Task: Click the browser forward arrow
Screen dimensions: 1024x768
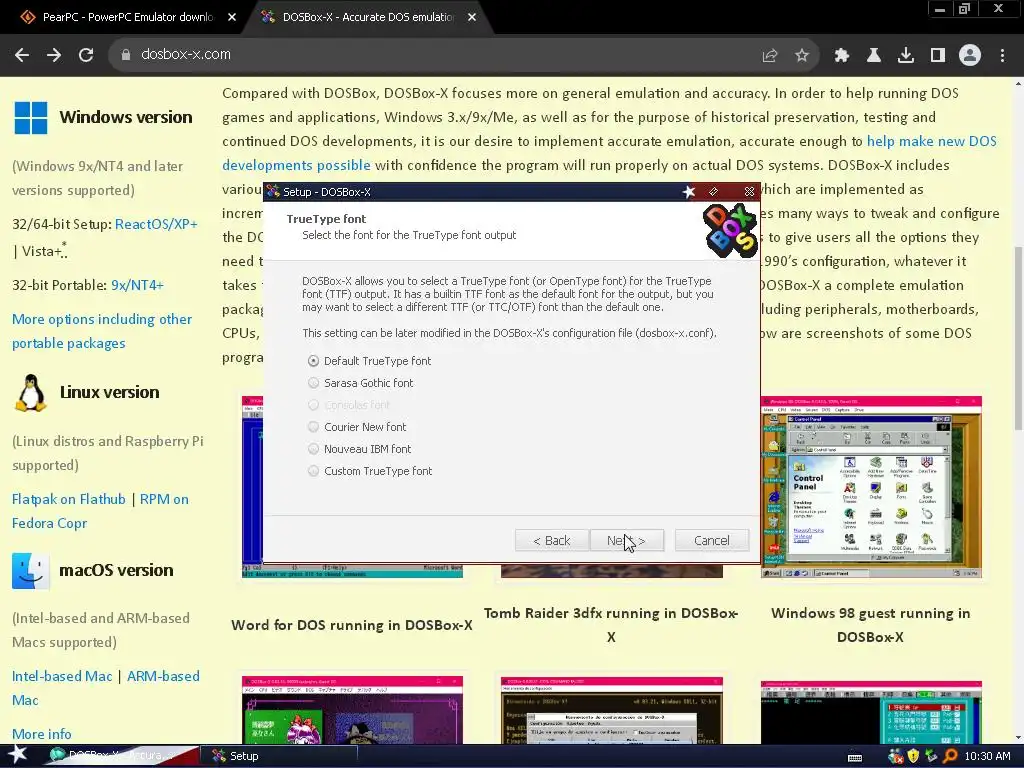Action: pos(54,55)
